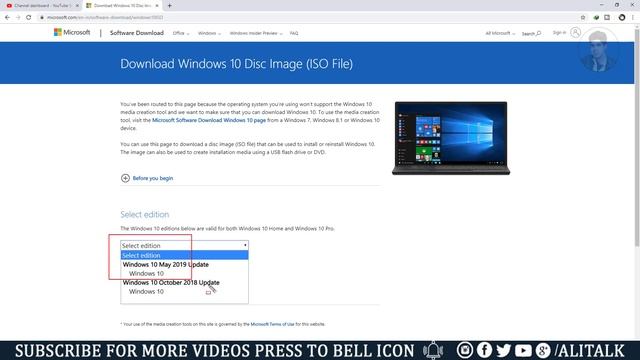Open Microsoft Software Download Windows 10 page link
This screenshot has height=360, width=640.
click(209, 120)
